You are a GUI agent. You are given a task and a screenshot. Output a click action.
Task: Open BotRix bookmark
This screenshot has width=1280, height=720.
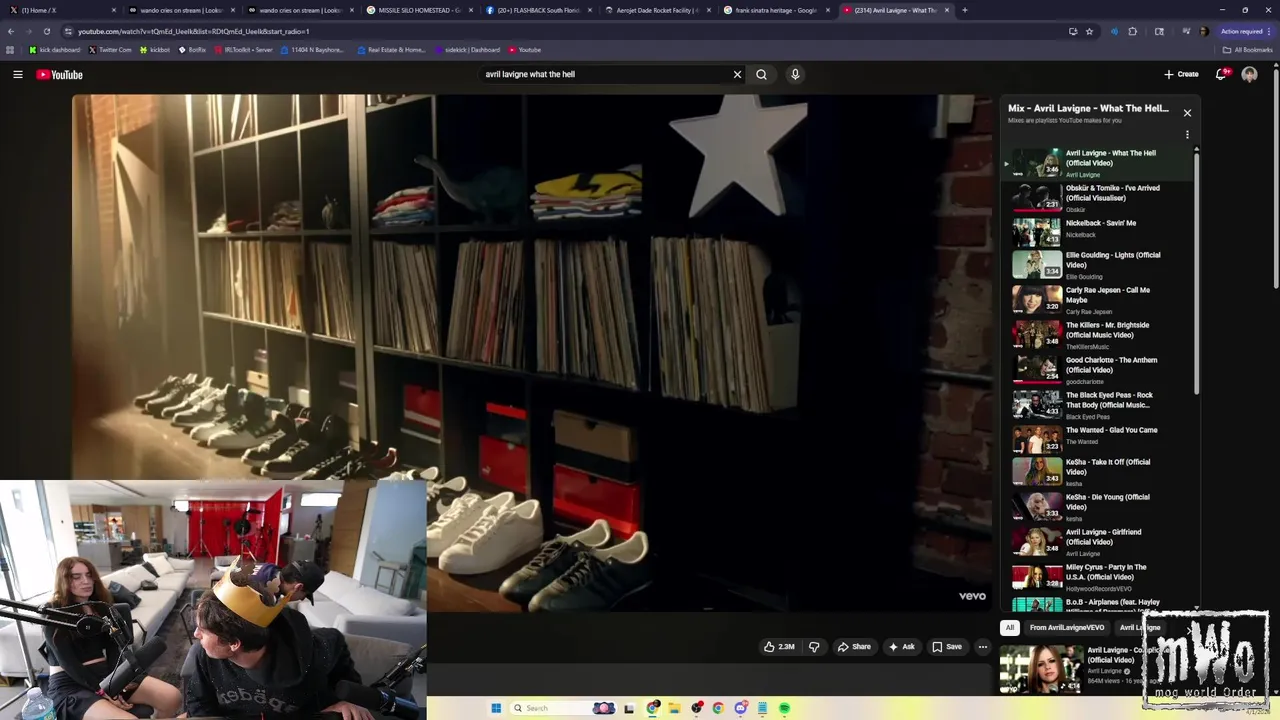point(192,50)
